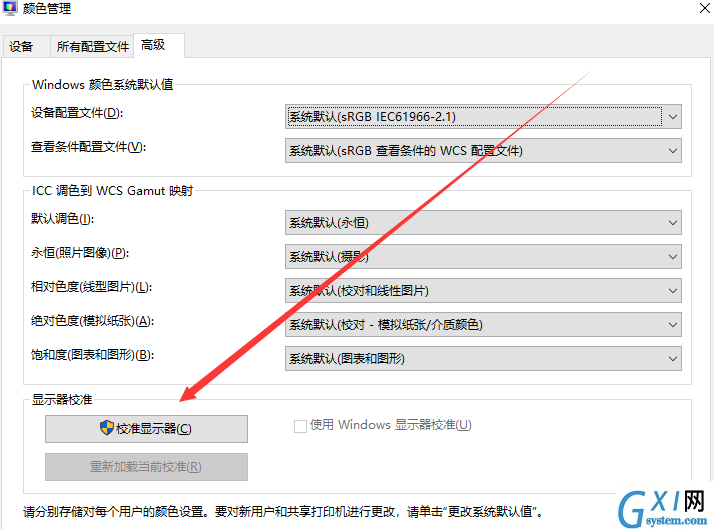This screenshot has width=714, height=529.
Task: Click the 设备配置文件(D) label
Action: click(77, 112)
